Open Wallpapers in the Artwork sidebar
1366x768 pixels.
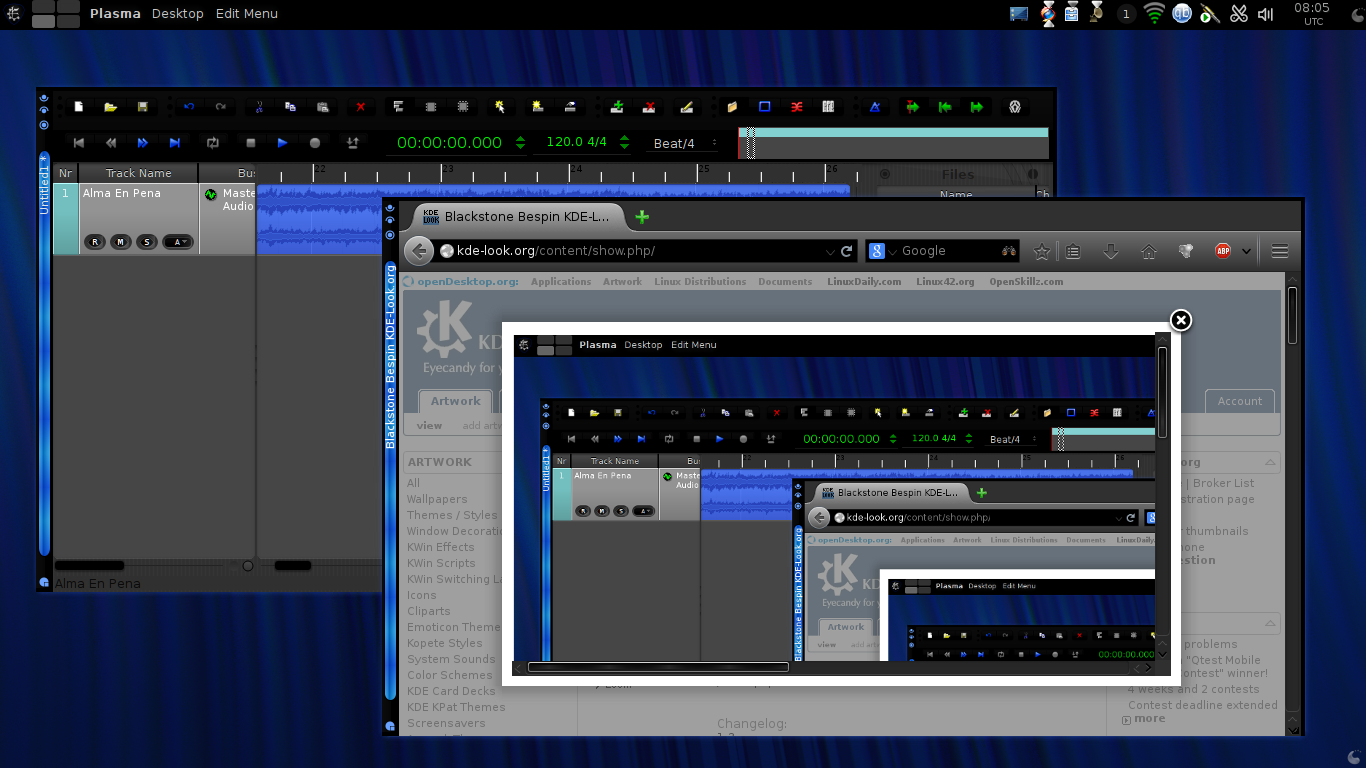[x=437, y=499]
